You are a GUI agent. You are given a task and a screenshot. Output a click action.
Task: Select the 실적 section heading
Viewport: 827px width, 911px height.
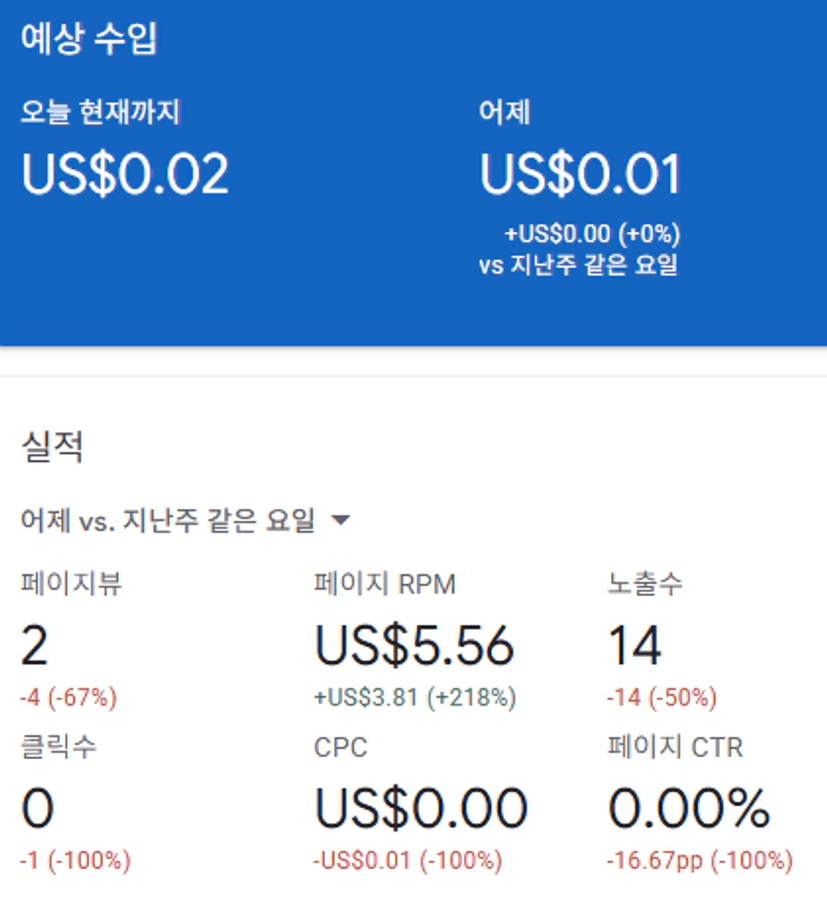pyautogui.click(x=52, y=446)
